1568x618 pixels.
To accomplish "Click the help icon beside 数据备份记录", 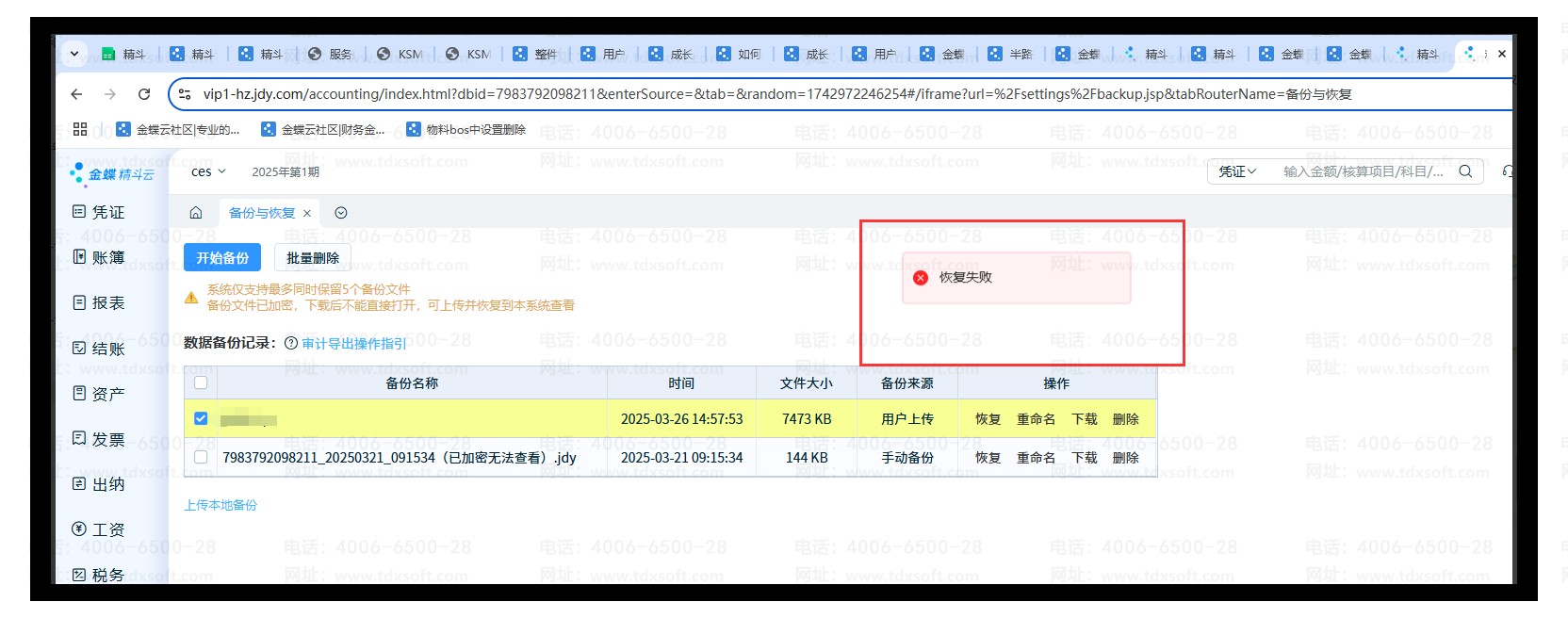I will tap(291, 344).
